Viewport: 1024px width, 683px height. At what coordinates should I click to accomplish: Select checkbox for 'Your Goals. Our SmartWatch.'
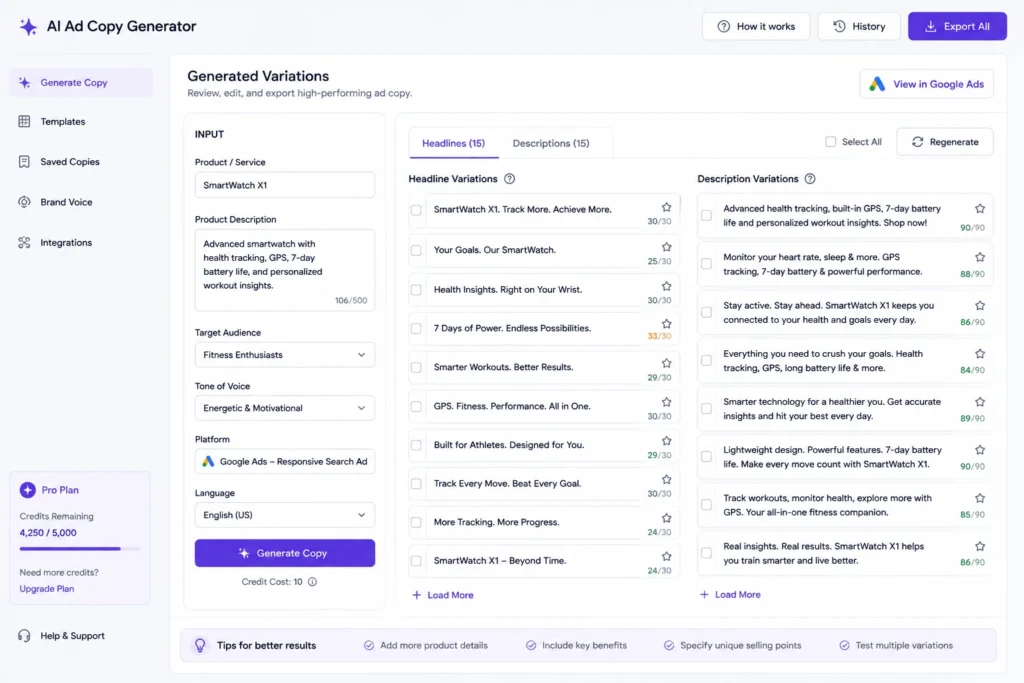point(416,250)
